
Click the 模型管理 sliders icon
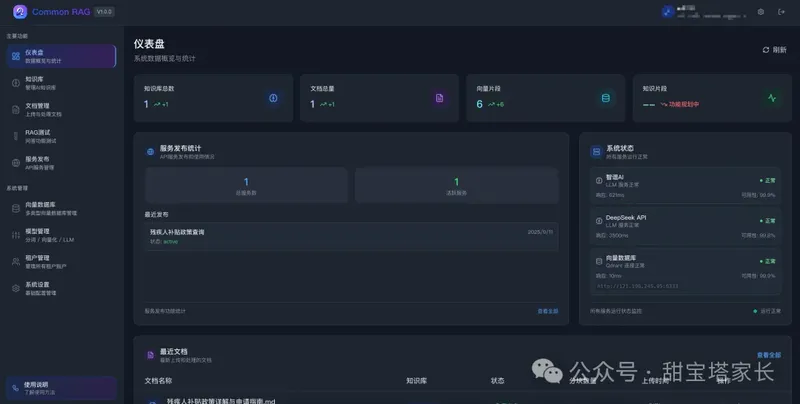[x=16, y=235]
